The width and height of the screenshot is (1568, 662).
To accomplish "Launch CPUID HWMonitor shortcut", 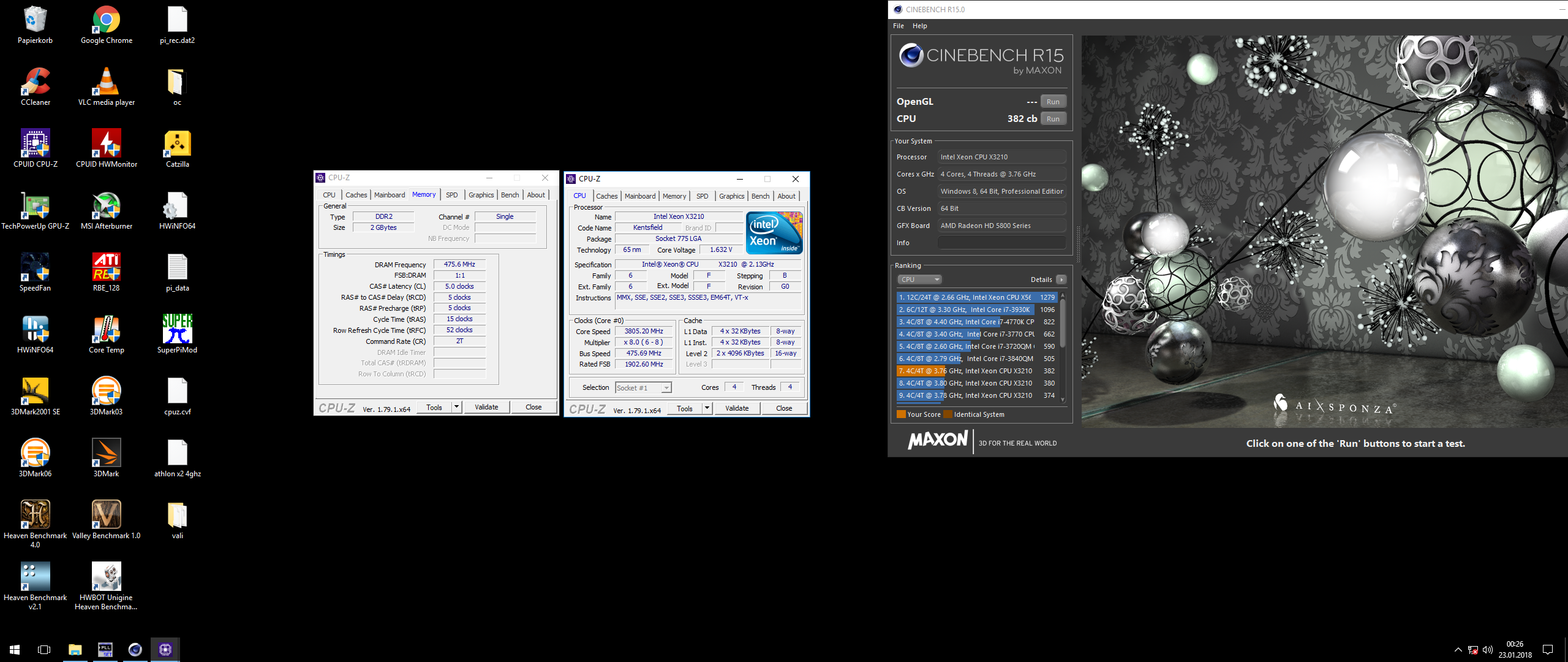I will 107,148.
